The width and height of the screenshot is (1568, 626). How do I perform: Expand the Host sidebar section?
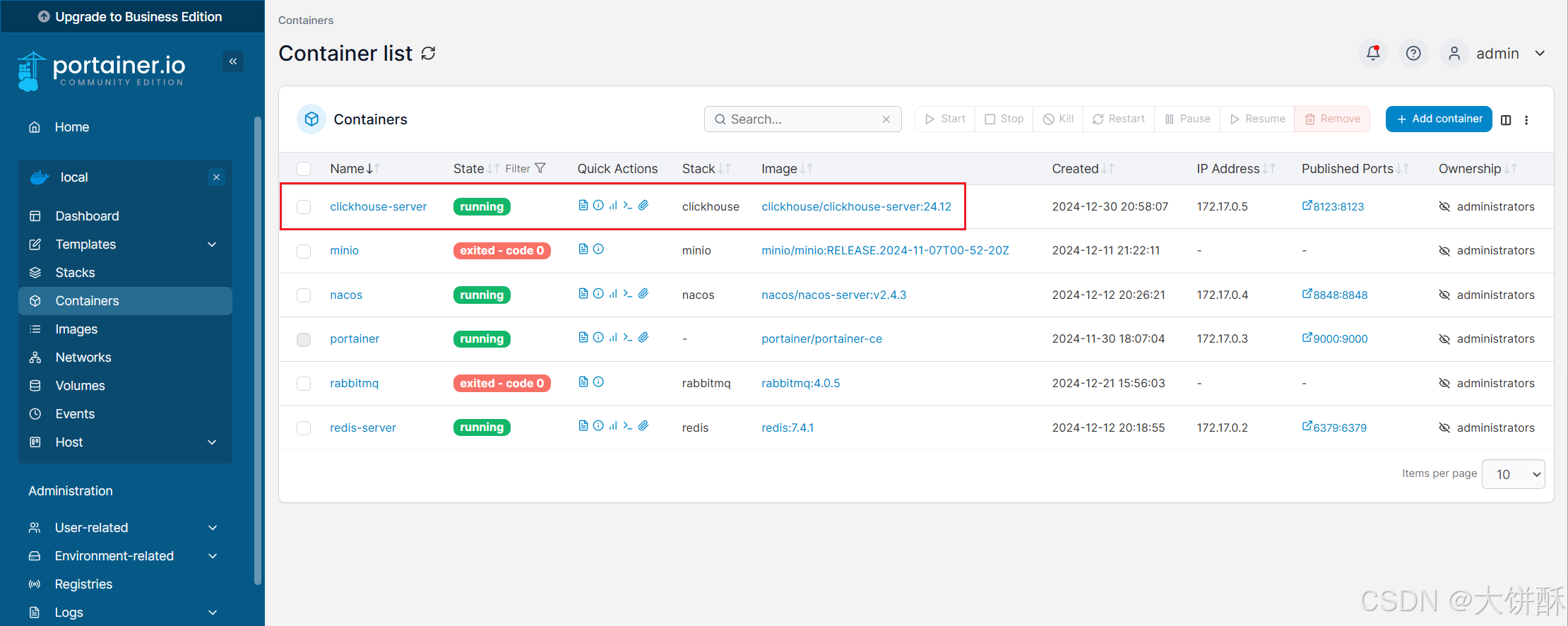[125, 442]
